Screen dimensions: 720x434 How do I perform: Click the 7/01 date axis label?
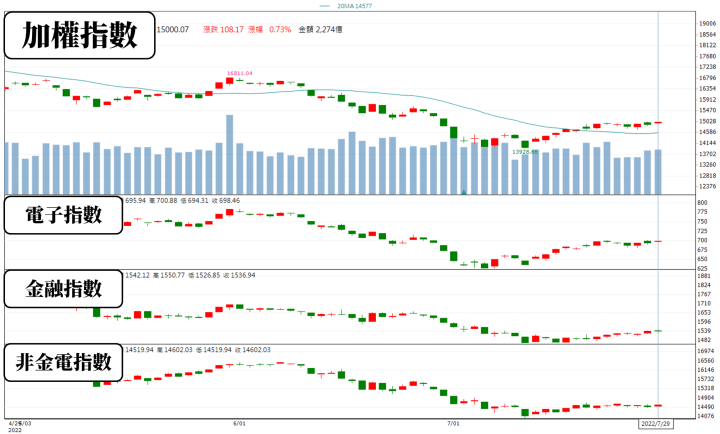(453, 424)
